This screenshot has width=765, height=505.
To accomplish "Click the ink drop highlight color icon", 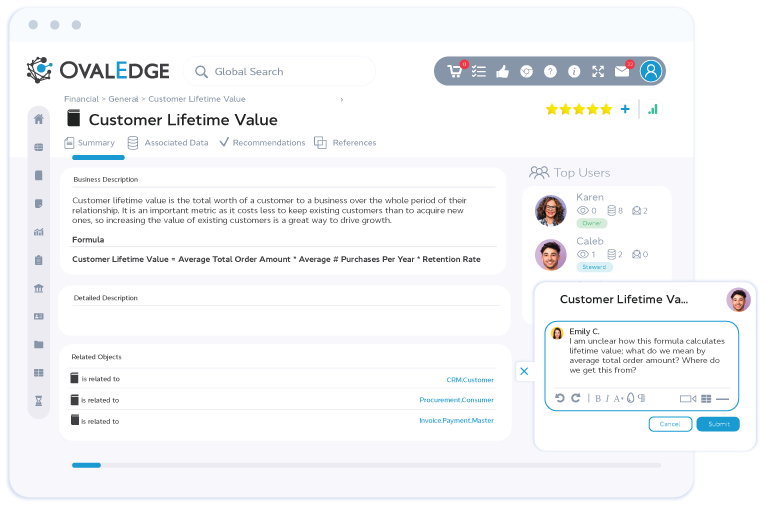I will 630,398.
